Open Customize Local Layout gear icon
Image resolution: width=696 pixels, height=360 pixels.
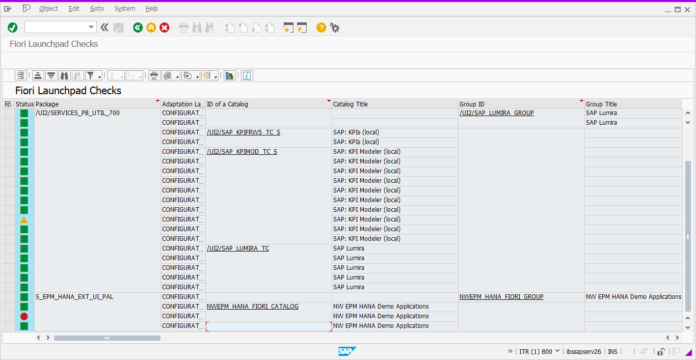(x=335, y=28)
